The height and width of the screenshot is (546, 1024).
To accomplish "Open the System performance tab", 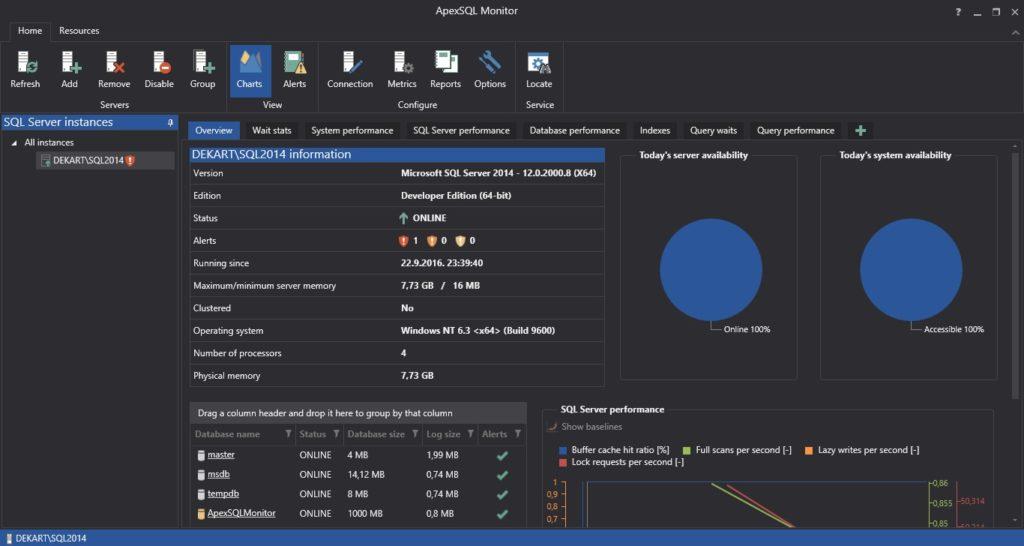I will click(x=352, y=131).
